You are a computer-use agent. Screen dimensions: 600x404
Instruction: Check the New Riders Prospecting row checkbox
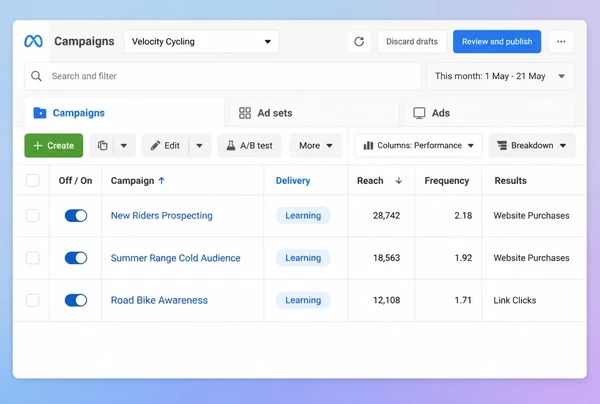[33, 215]
